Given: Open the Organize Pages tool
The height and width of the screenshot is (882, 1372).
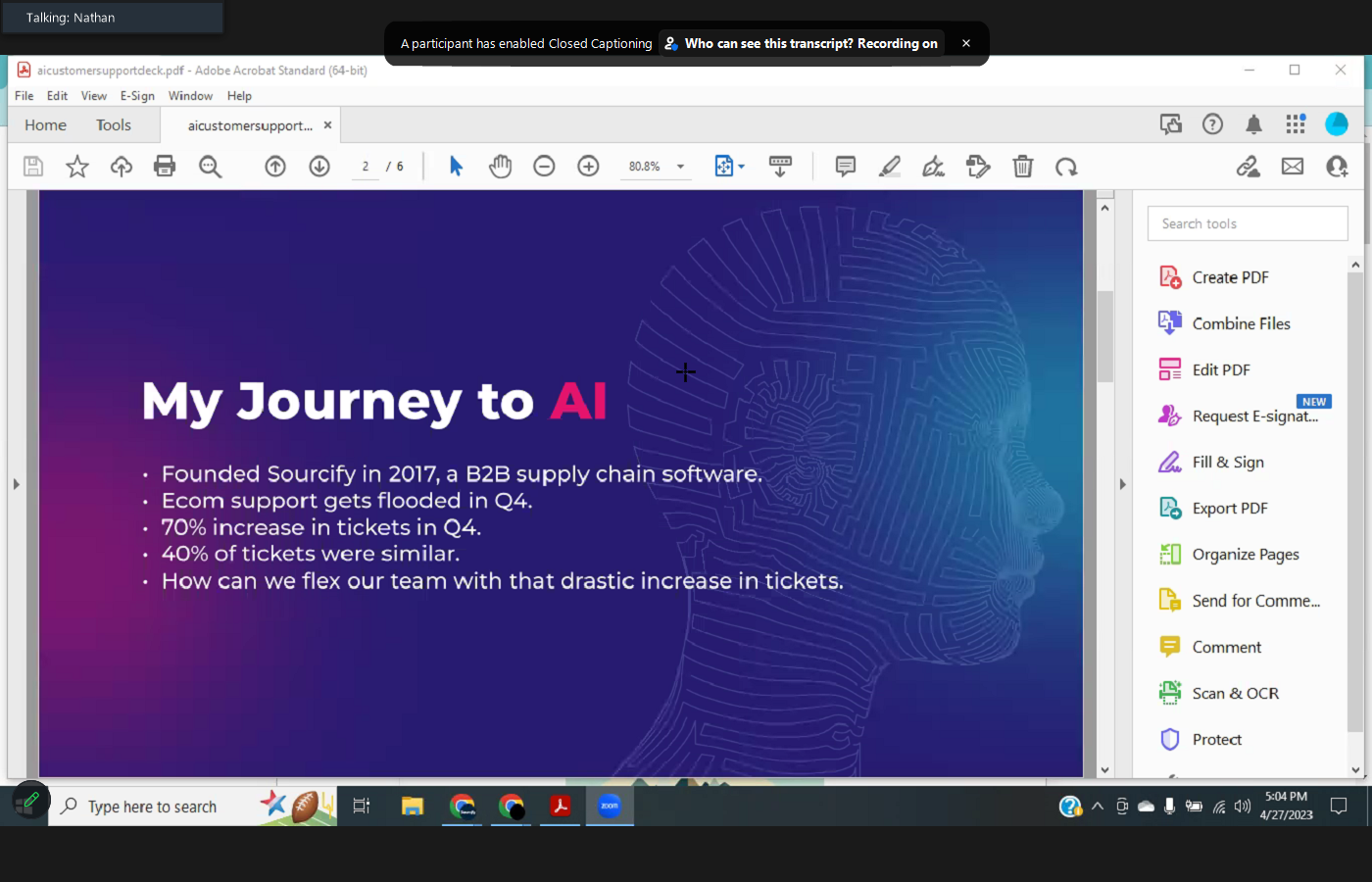Looking at the screenshot, I should [x=1245, y=555].
